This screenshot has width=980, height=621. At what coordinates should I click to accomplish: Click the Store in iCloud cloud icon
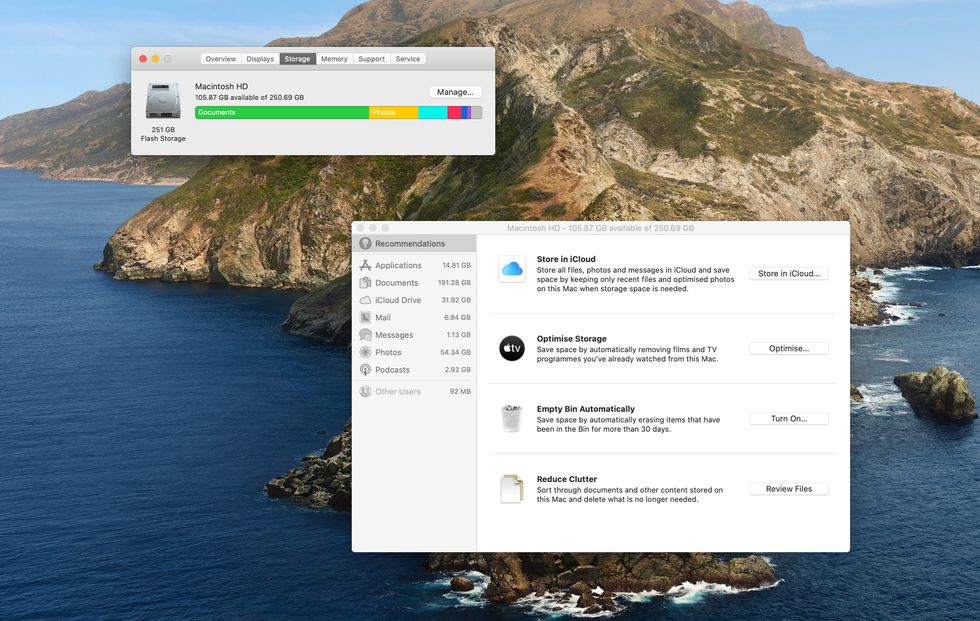511,268
